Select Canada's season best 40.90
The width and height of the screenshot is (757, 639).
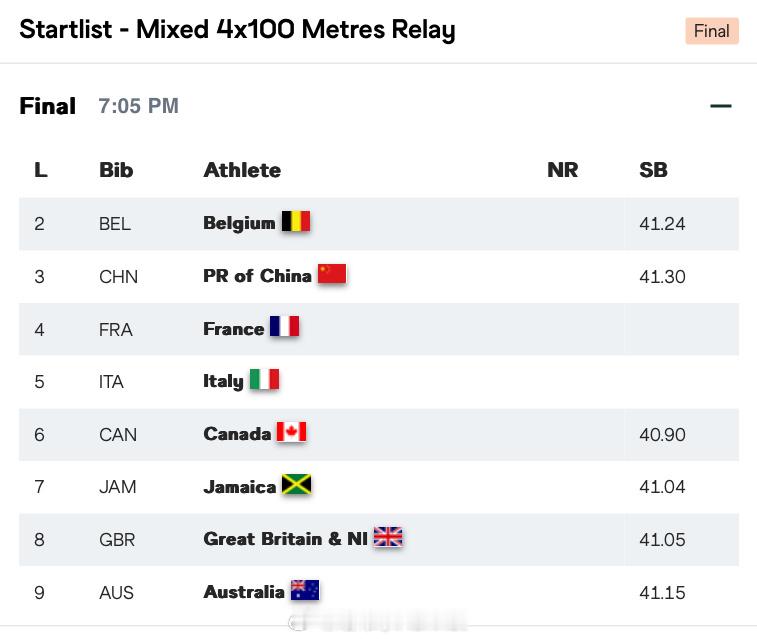[x=662, y=434]
